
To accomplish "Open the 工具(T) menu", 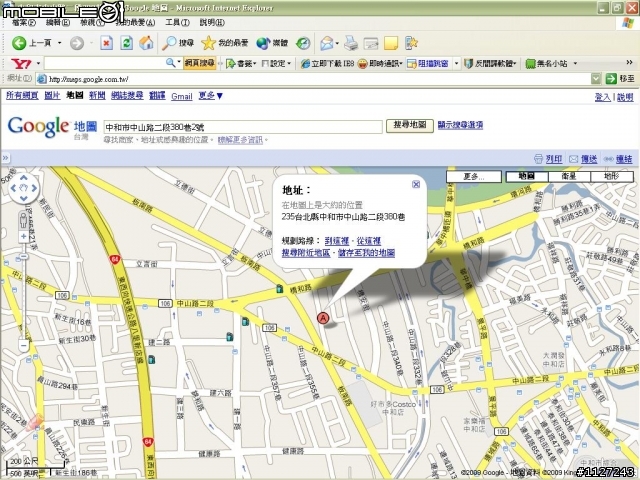I will click(177, 22).
